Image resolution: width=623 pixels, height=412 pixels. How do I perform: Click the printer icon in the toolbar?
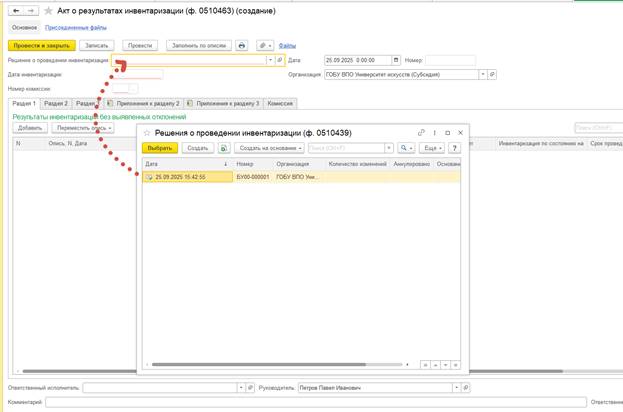(x=242, y=46)
